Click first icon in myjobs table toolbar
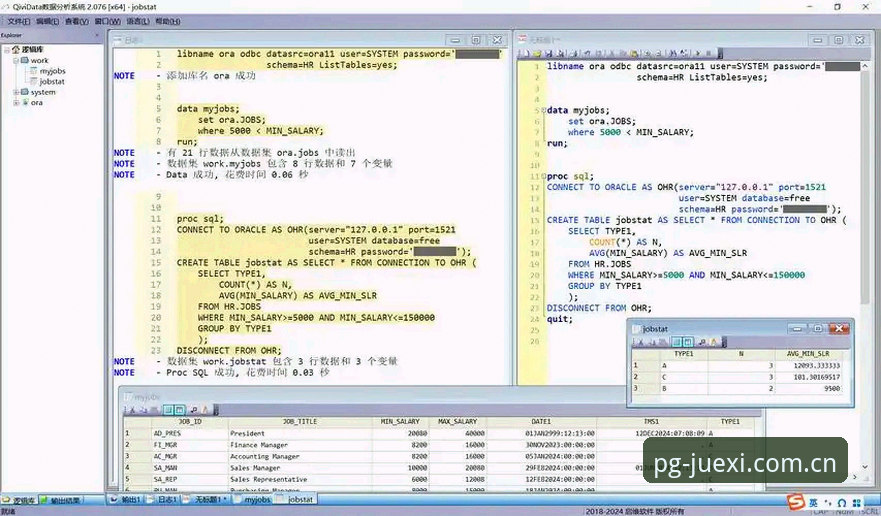The image size is (881, 516). [131, 410]
